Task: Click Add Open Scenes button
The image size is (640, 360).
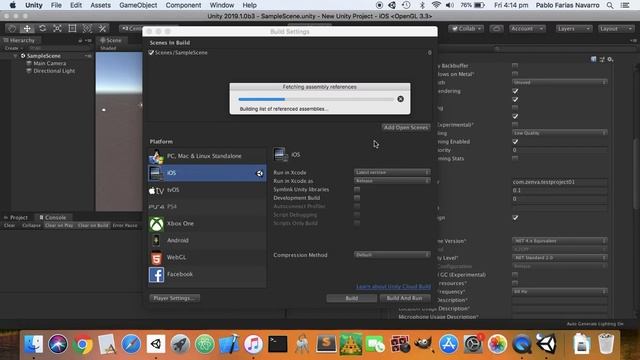Action: [x=406, y=127]
